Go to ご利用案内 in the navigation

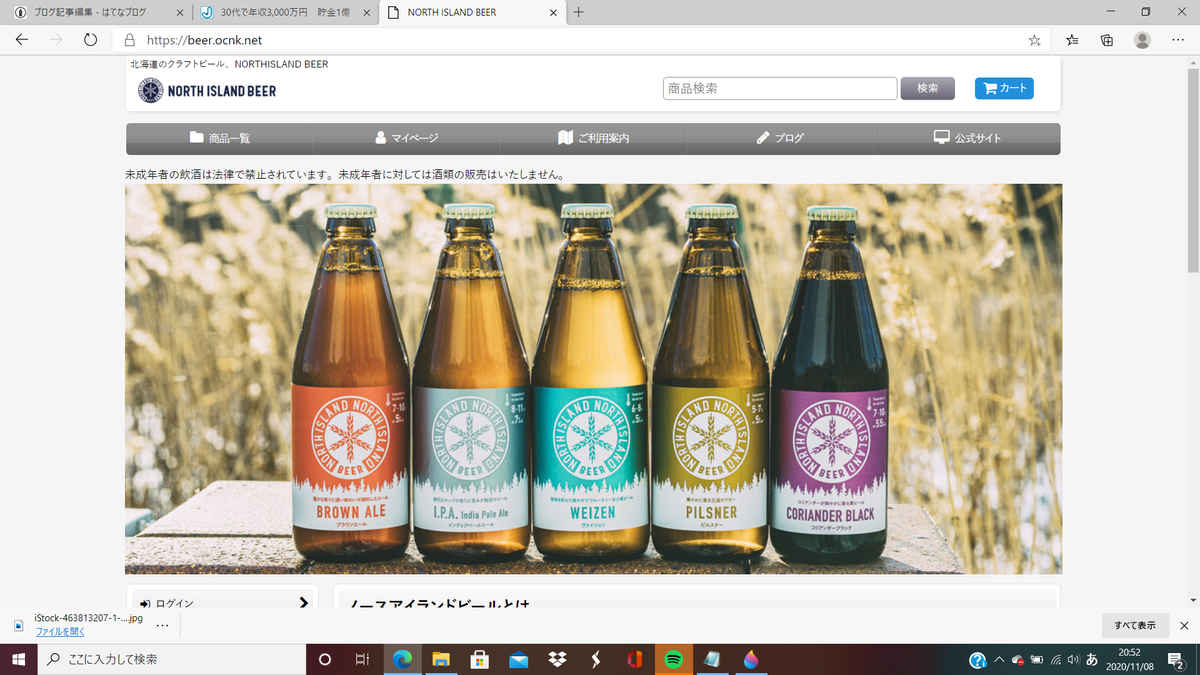point(593,138)
